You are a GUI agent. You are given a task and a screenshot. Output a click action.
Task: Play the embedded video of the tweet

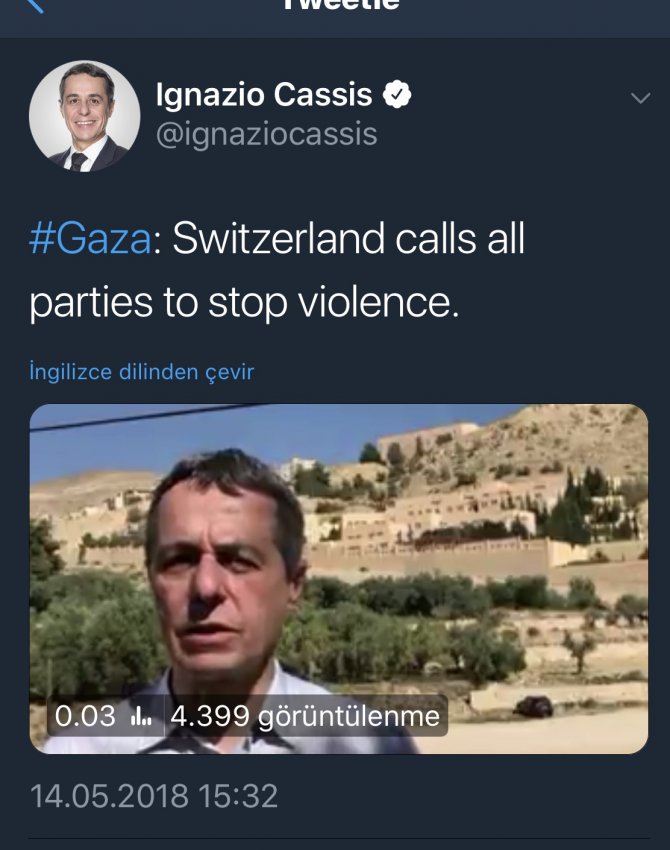coord(338,578)
